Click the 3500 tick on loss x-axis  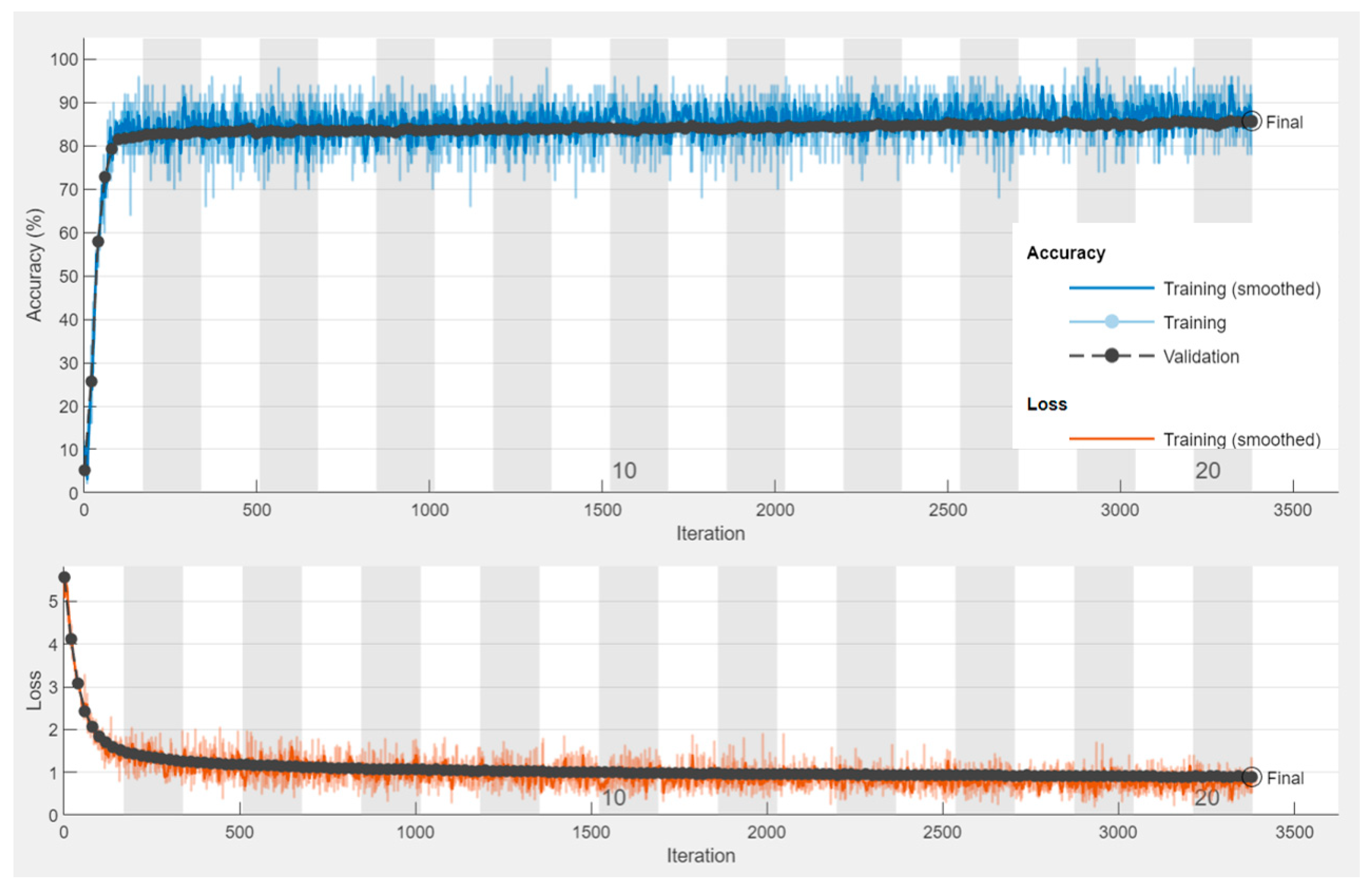(x=1294, y=832)
